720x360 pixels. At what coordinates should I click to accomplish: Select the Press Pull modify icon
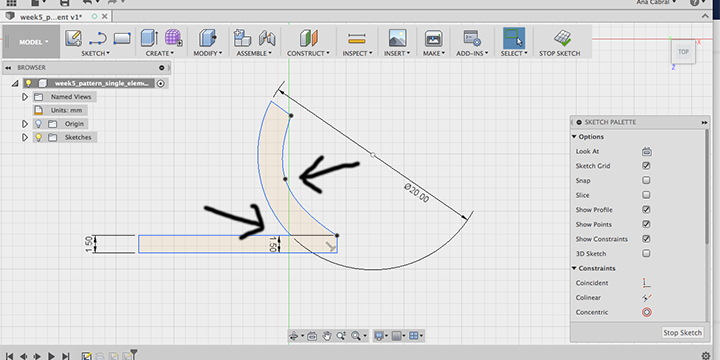click(x=208, y=38)
